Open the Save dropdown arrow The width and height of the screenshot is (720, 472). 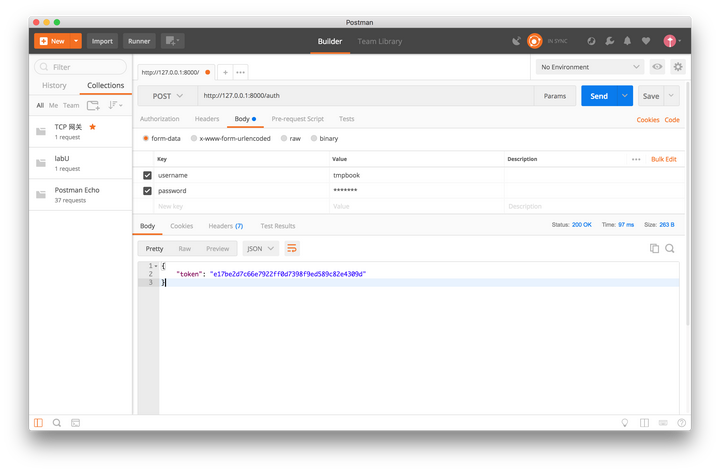click(671, 96)
